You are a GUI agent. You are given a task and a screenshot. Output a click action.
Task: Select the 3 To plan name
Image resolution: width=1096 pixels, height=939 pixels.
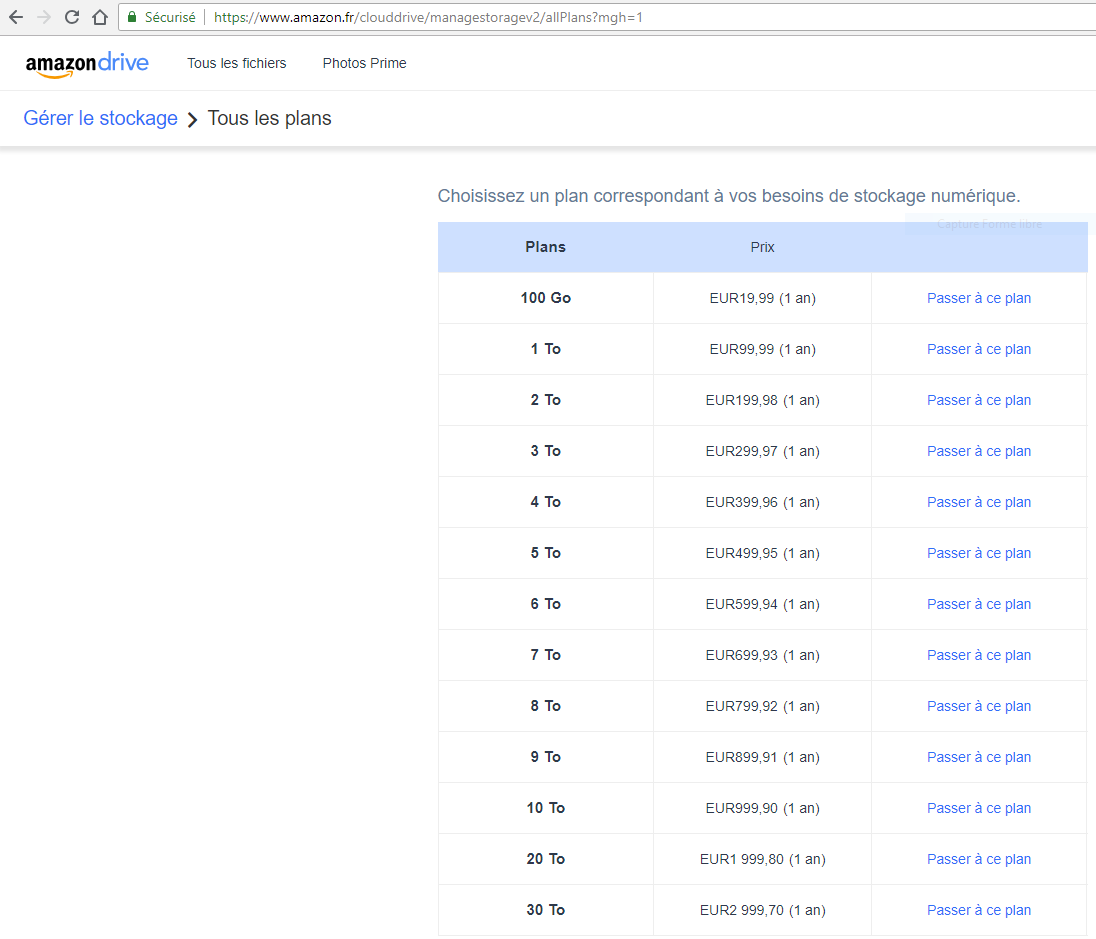click(545, 451)
